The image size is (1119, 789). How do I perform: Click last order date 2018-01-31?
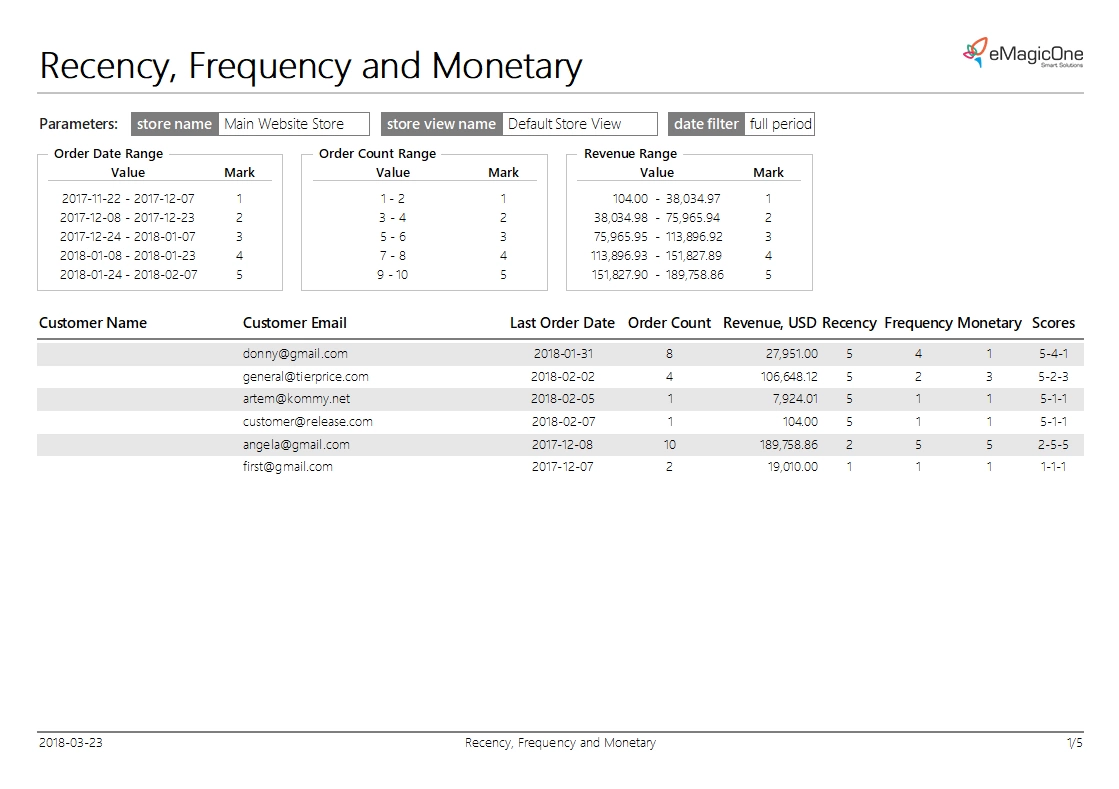(563, 354)
